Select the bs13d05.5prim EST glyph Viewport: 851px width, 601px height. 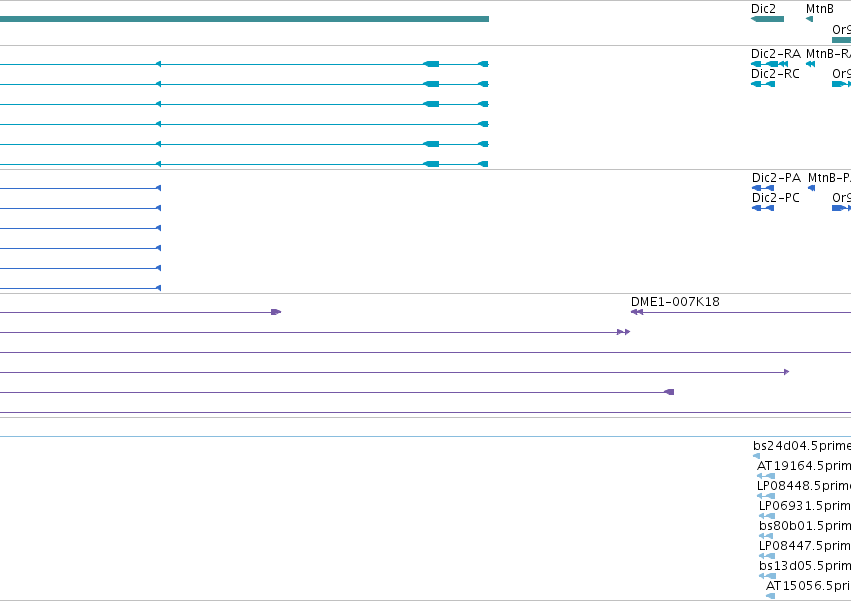767,576
